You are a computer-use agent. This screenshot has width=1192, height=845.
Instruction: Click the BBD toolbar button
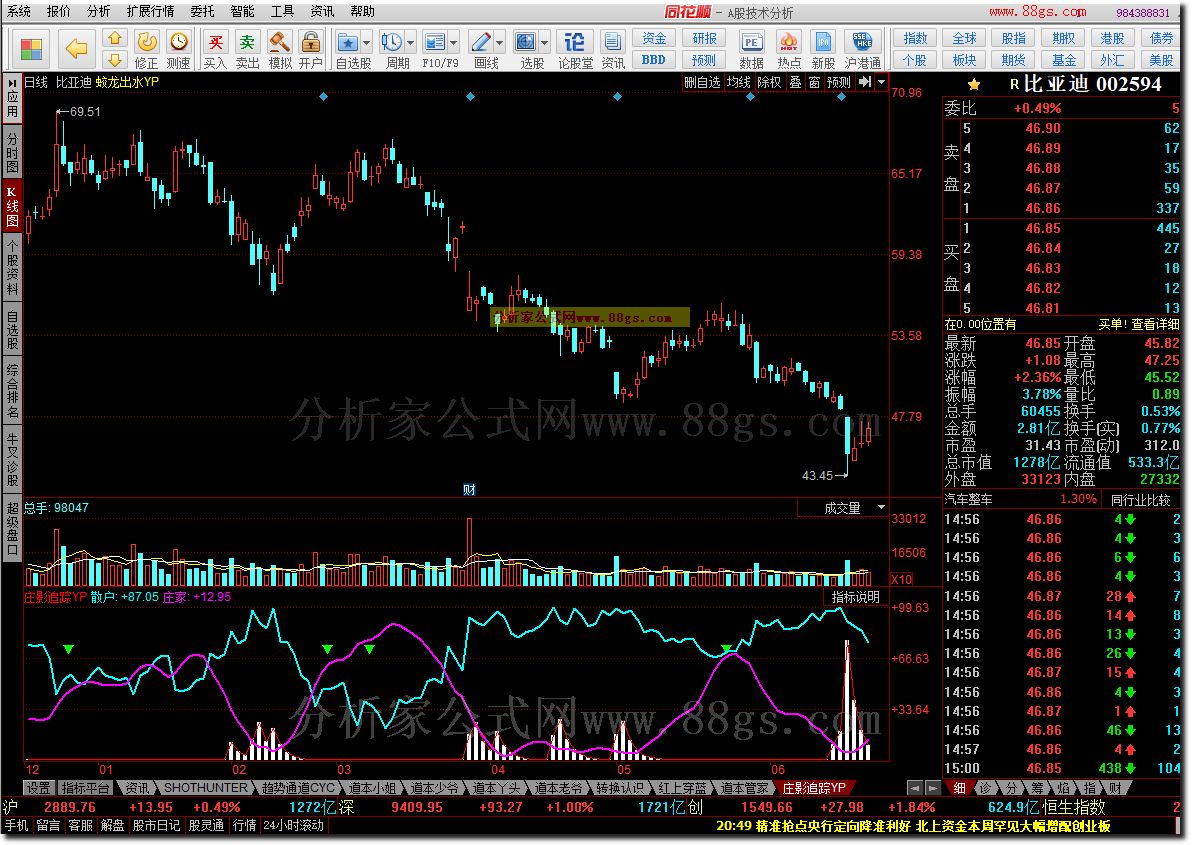click(x=654, y=59)
